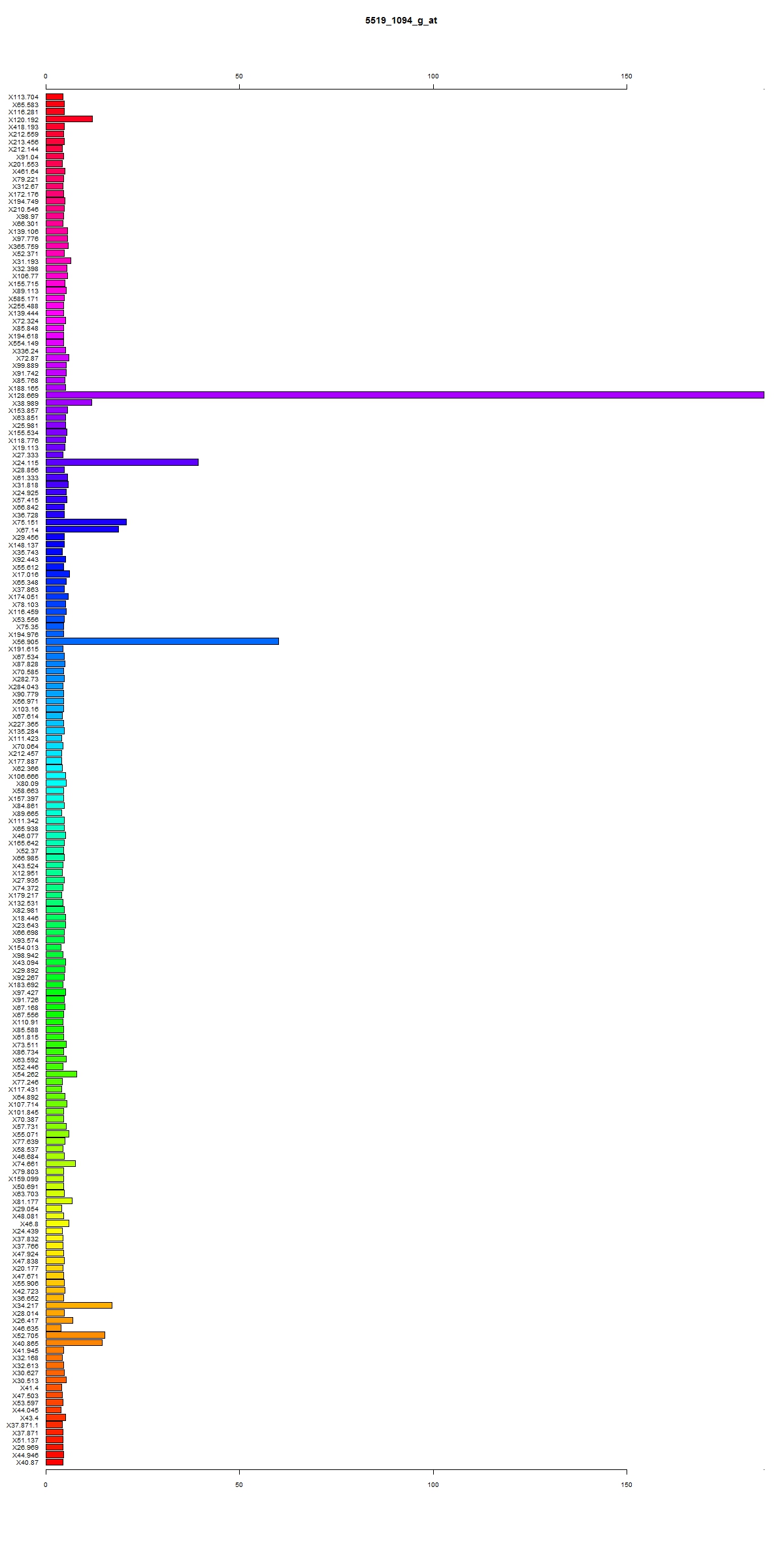784x1568 pixels.
Task: Click the label X106.666
Action: (24, 776)
